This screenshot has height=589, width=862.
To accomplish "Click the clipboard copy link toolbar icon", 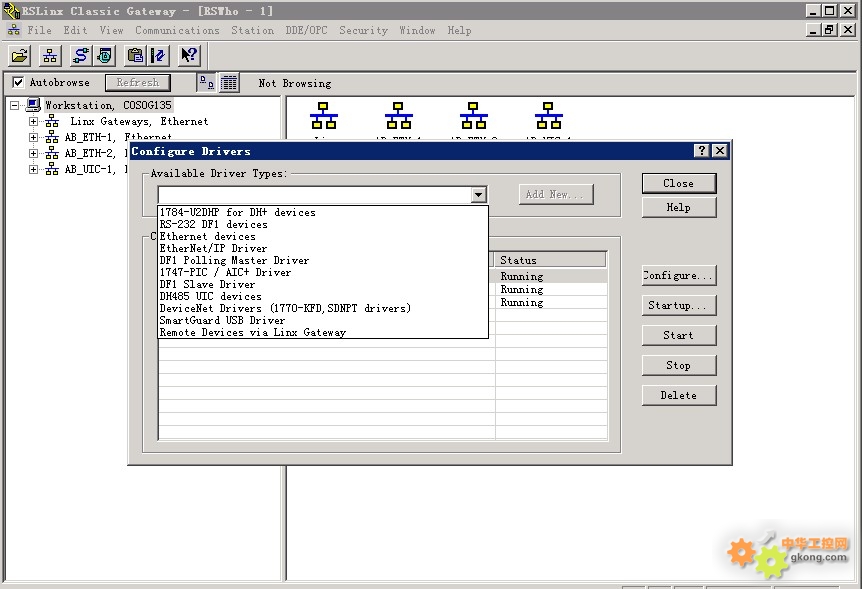I will (135, 55).
